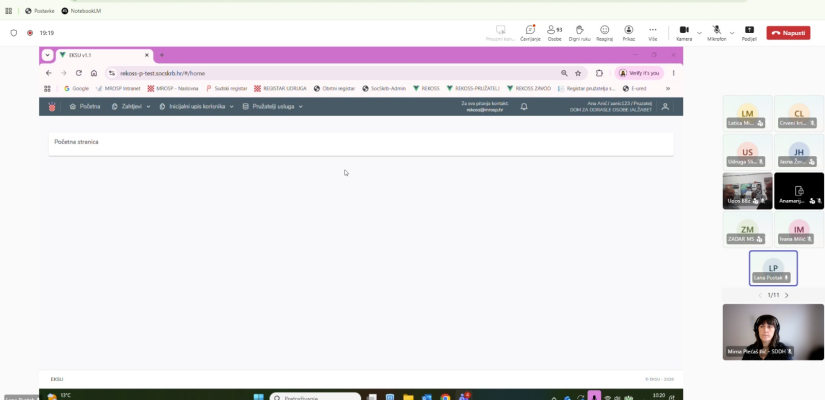Open the Prikaz view options
825x400 pixels.
click(x=629, y=33)
